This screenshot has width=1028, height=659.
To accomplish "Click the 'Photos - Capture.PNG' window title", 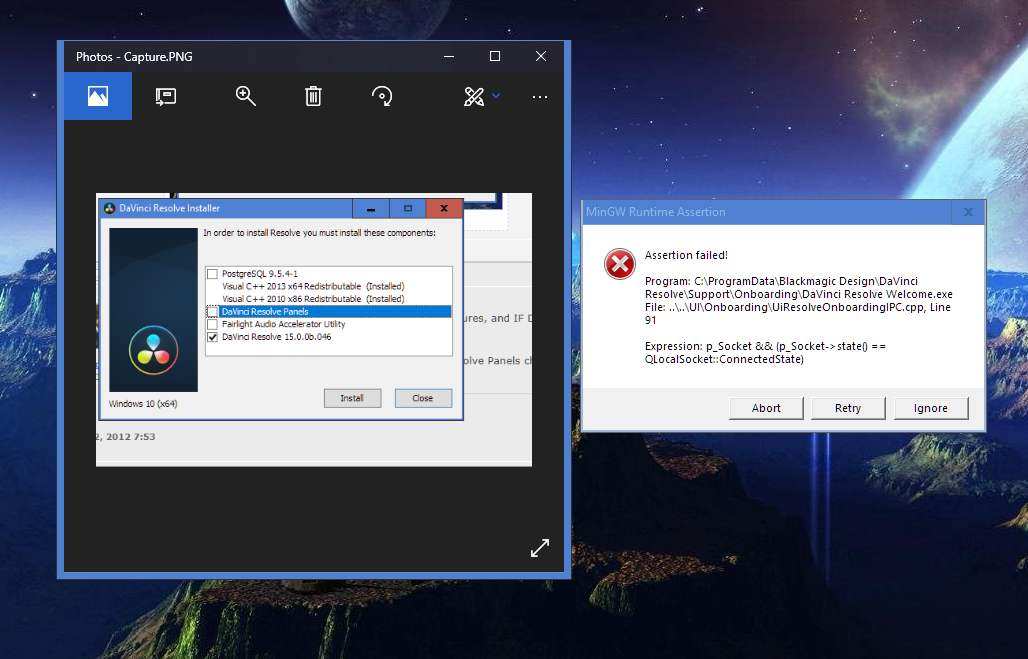I will pos(134,57).
